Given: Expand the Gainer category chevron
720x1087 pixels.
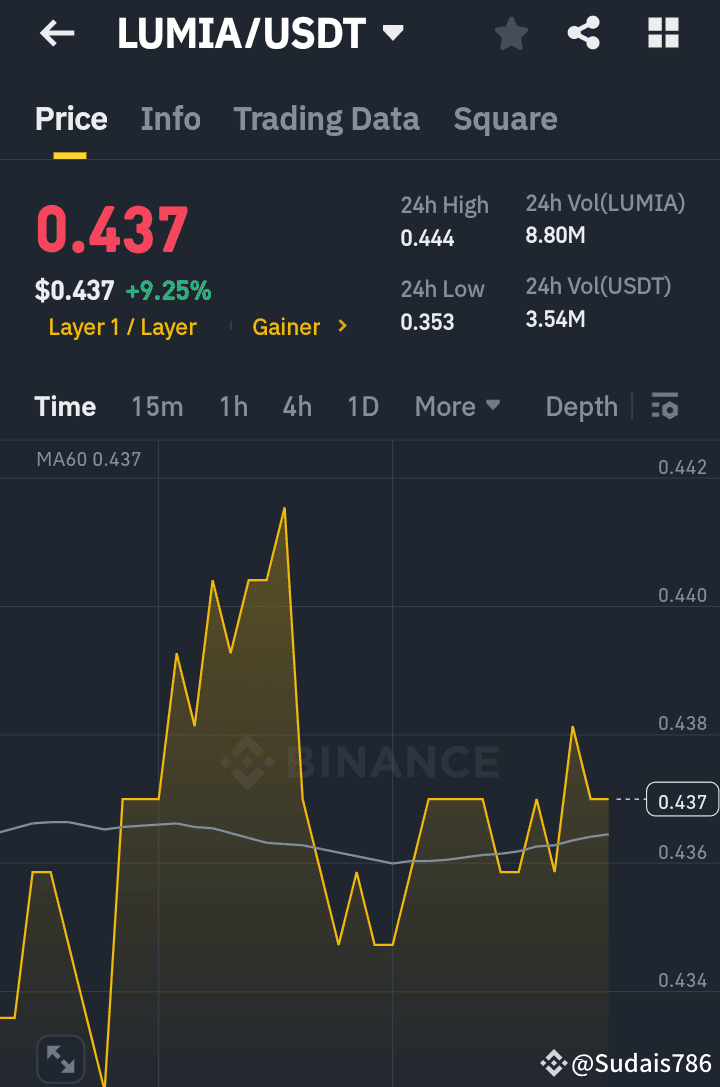Looking at the screenshot, I should [x=340, y=326].
